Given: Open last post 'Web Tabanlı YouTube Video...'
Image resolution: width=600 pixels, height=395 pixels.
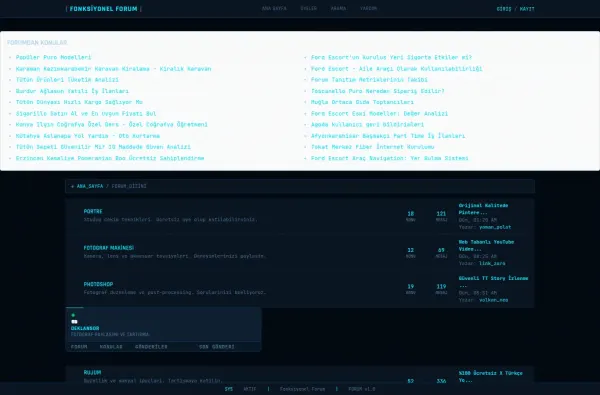Looking at the screenshot, I should click(486, 245).
